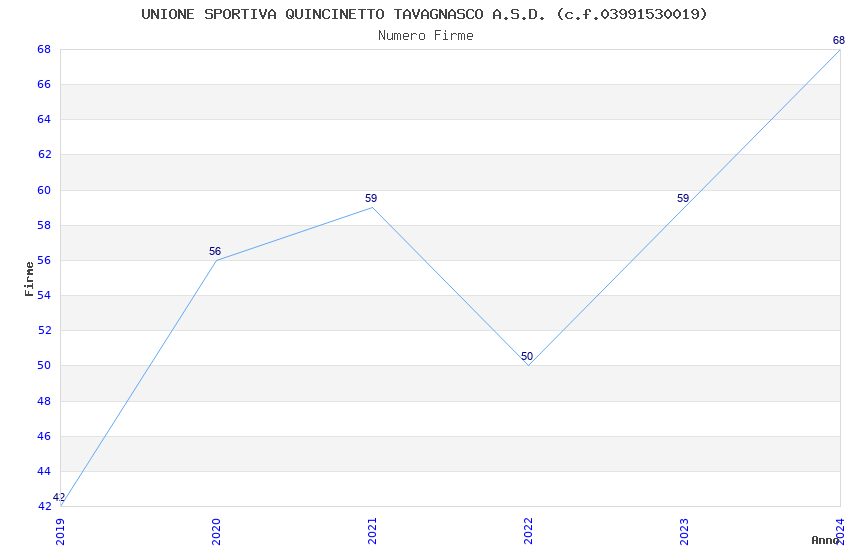Select the 2019 year label on x-axis
Viewport: 850px width, 550px height.
click(60, 532)
